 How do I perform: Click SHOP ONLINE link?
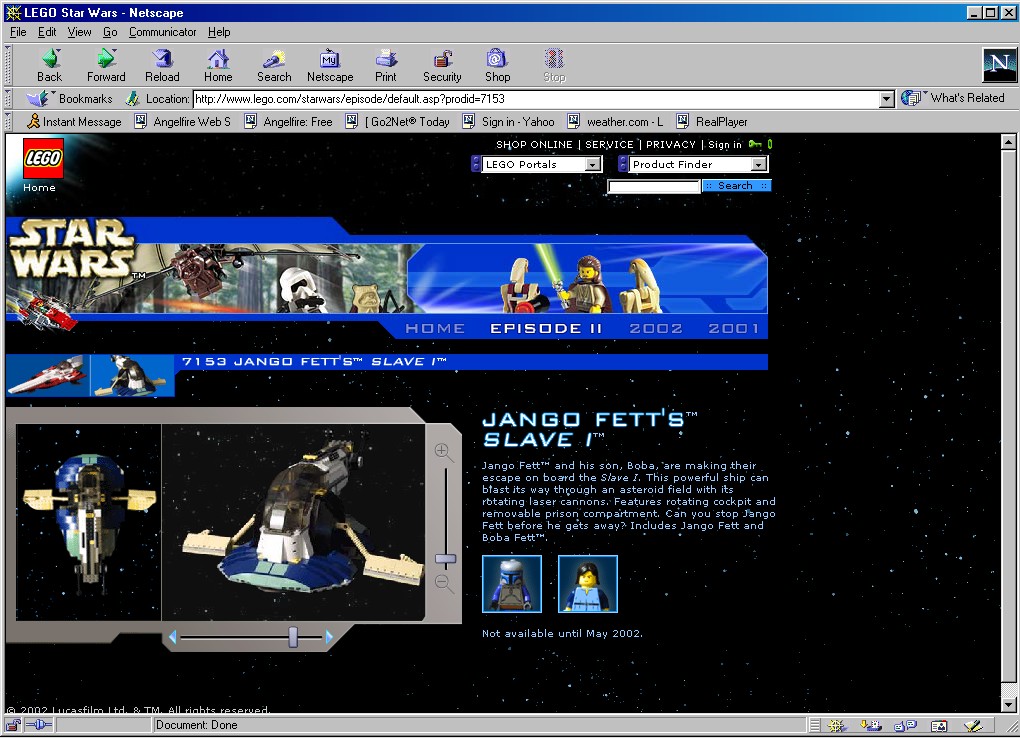point(534,144)
